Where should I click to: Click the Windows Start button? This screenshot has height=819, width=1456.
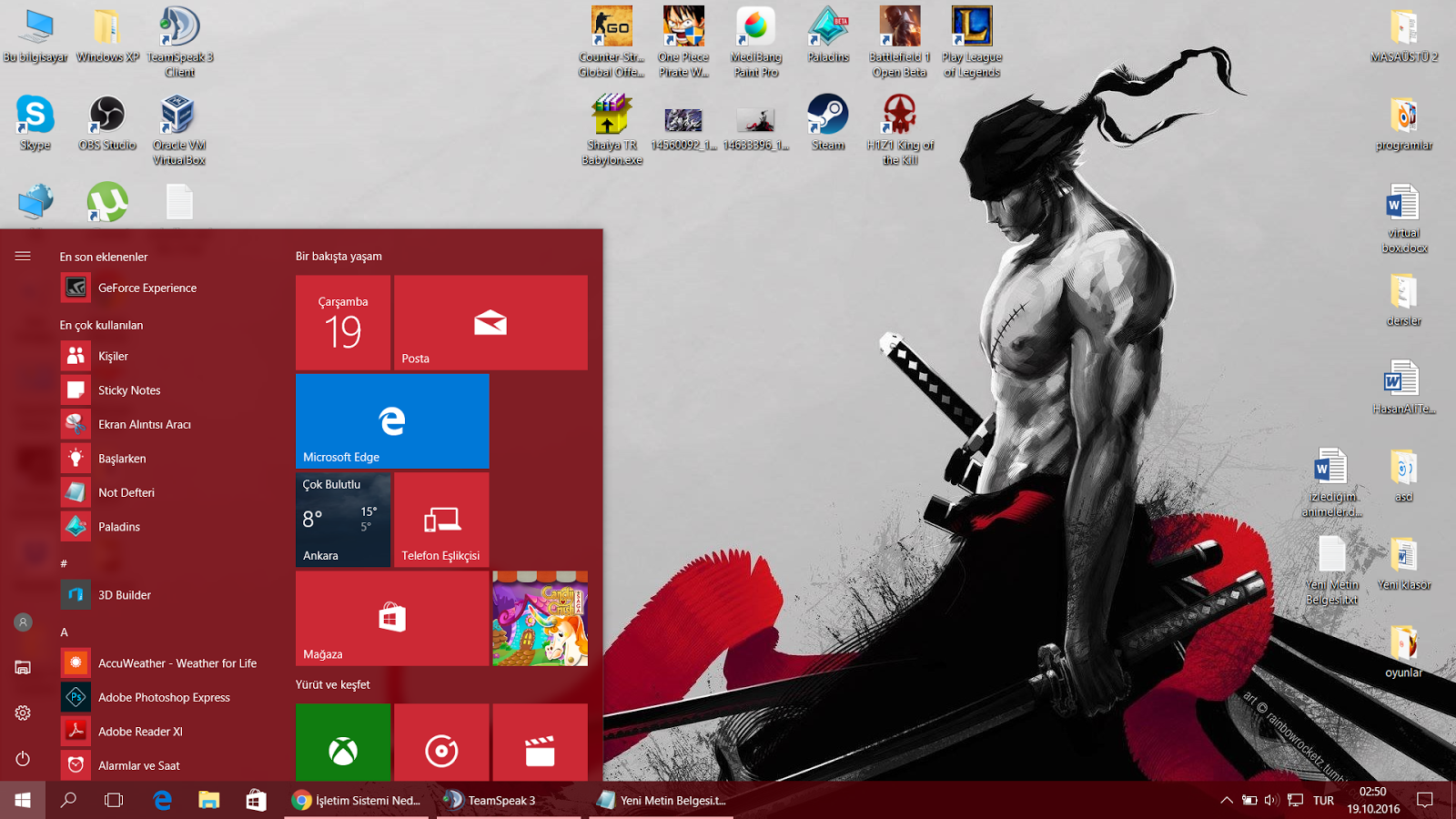click(23, 800)
